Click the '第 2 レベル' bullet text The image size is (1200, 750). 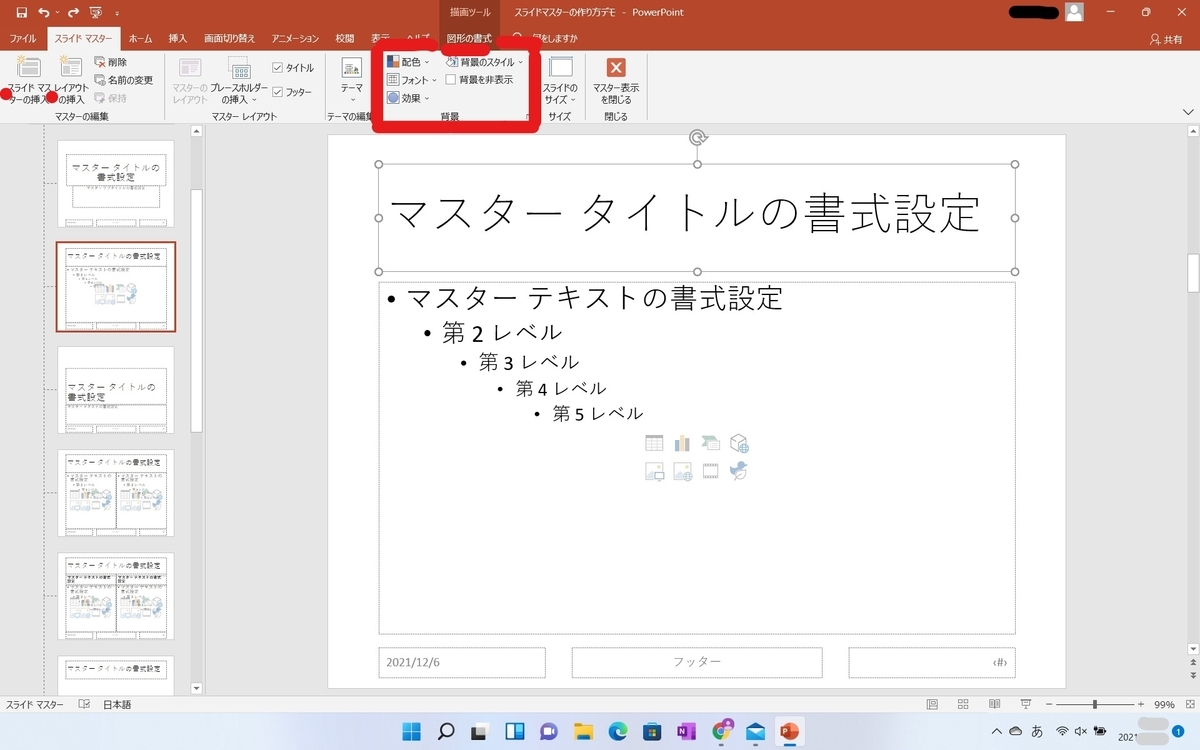(x=502, y=332)
